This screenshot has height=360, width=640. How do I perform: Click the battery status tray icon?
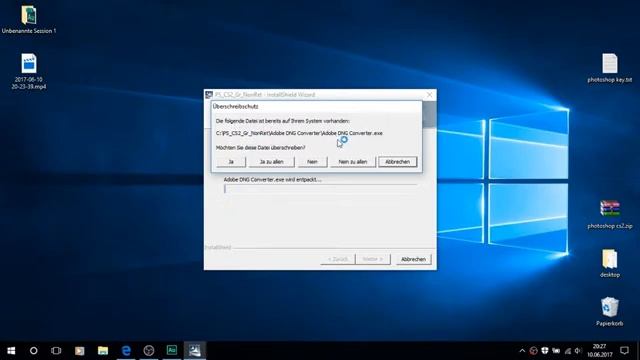[556, 351]
